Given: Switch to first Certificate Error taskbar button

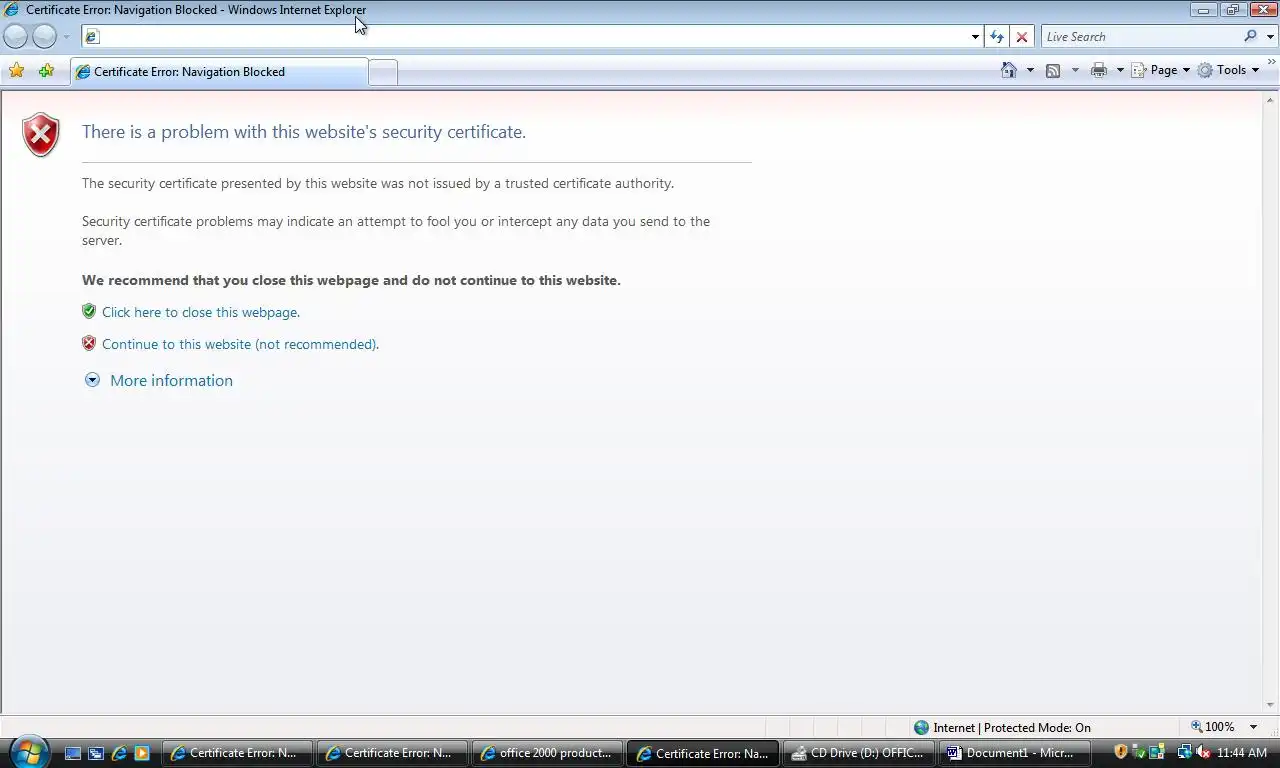Looking at the screenshot, I should tap(238, 753).
